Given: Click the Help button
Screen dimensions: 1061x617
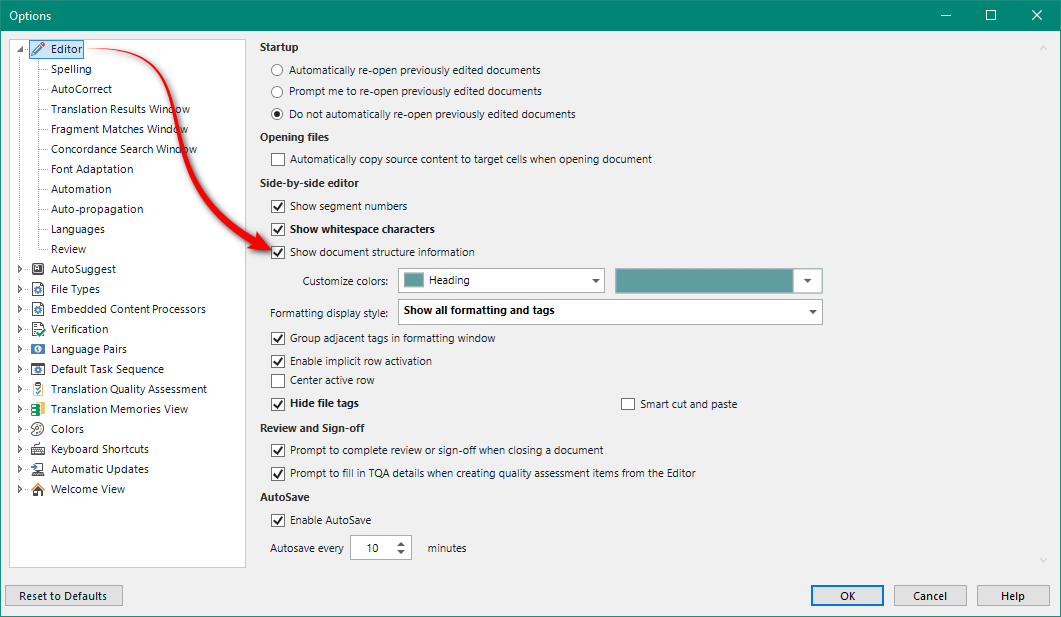Looking at the screenshot, I should tap(1012, 596).
